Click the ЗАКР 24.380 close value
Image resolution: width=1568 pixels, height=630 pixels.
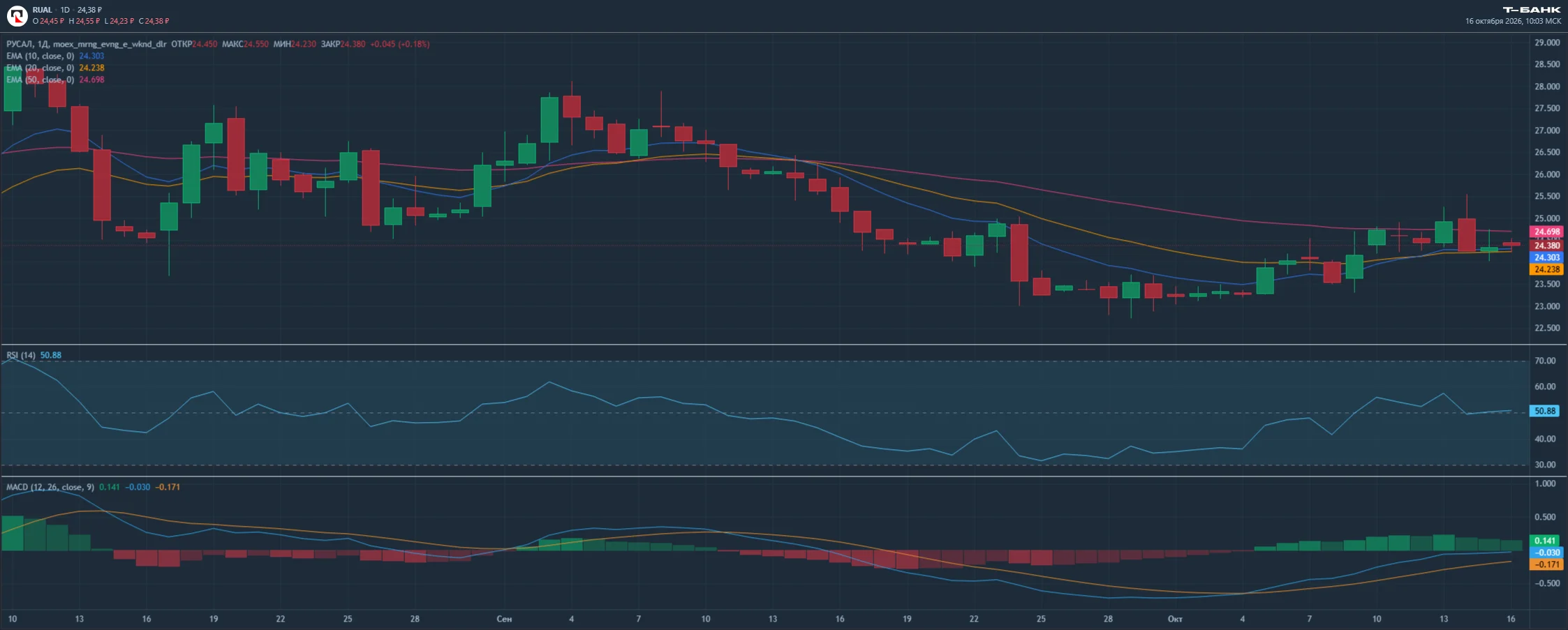pos(343,44)
